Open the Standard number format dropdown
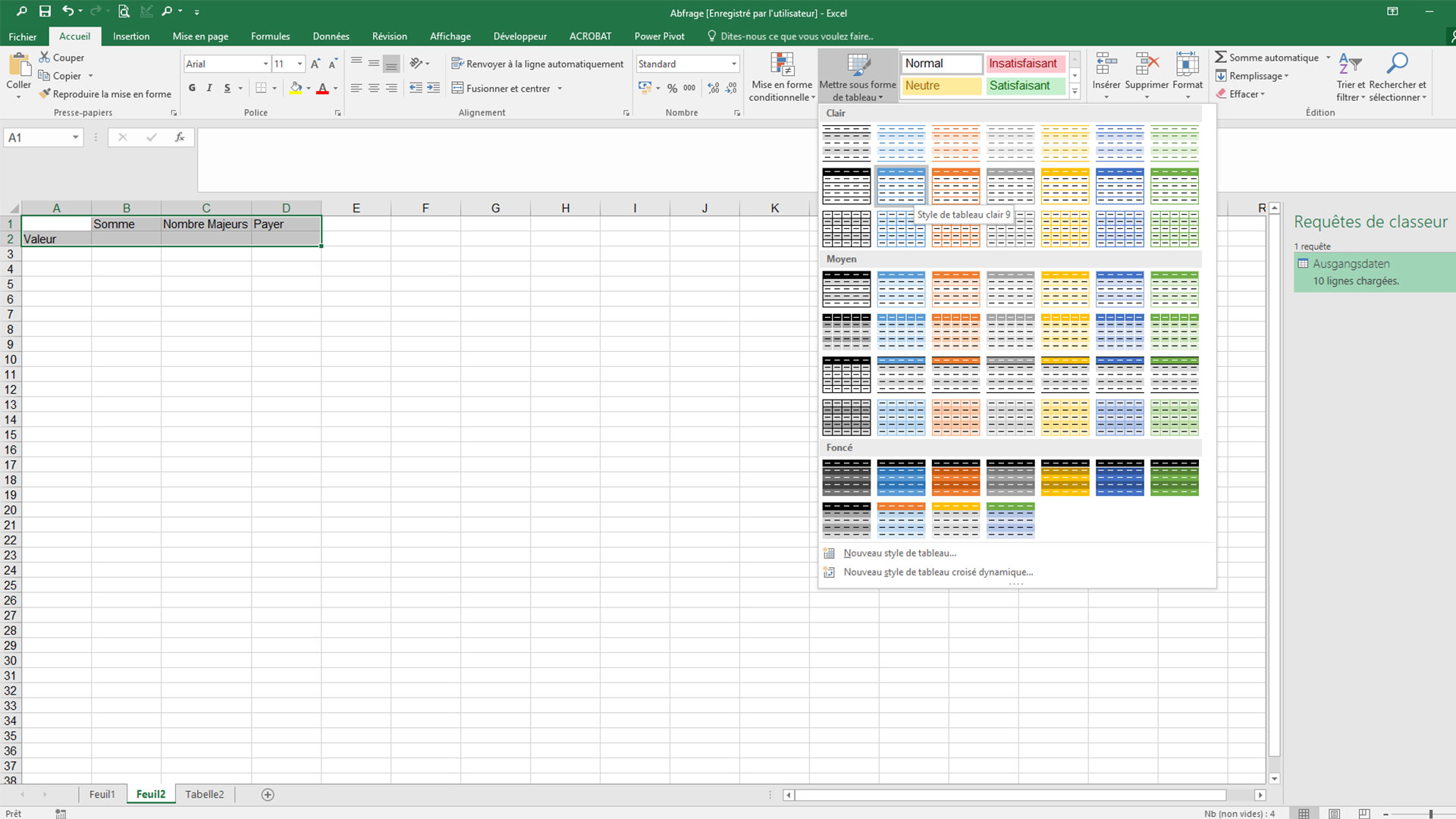The height and width of the screenshot is (819, 1456). pyautogui.click(x=733, y=63)
